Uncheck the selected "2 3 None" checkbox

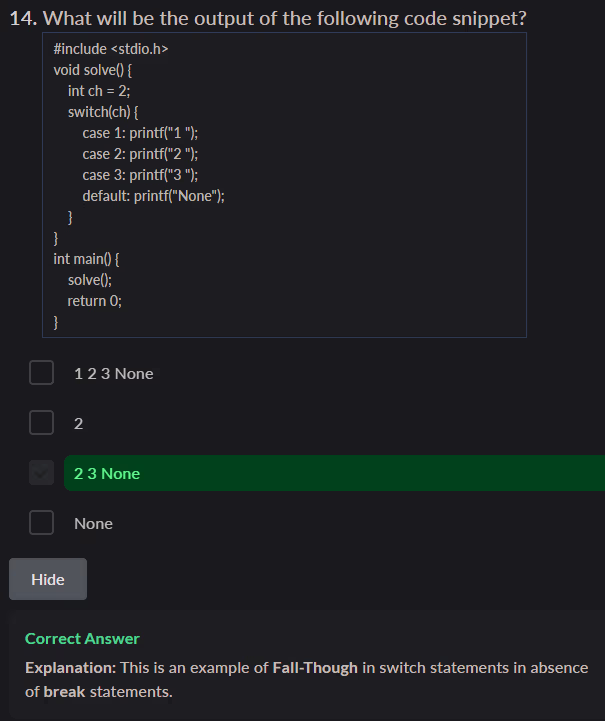pos(41,473)
